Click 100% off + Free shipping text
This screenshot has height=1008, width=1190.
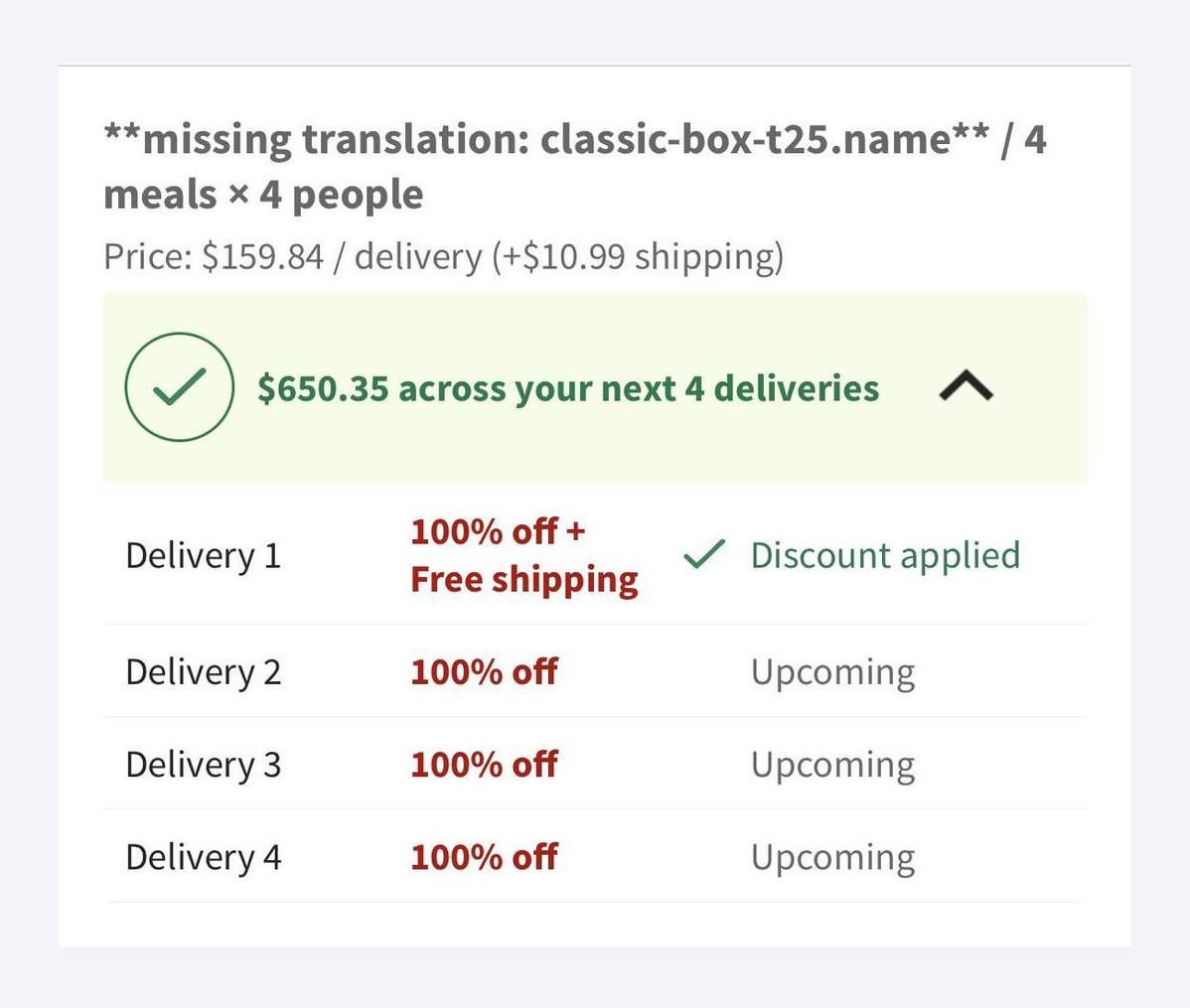[523, 555]
